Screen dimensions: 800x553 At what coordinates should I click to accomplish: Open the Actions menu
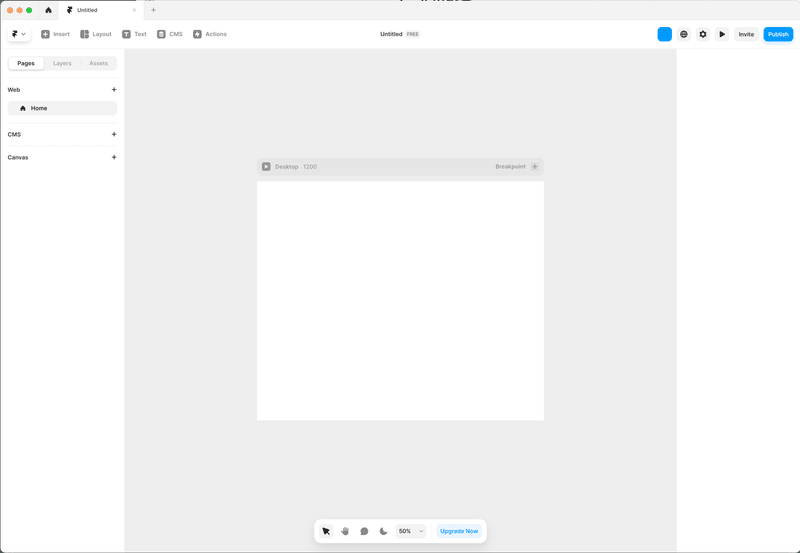tap(210, 34)
